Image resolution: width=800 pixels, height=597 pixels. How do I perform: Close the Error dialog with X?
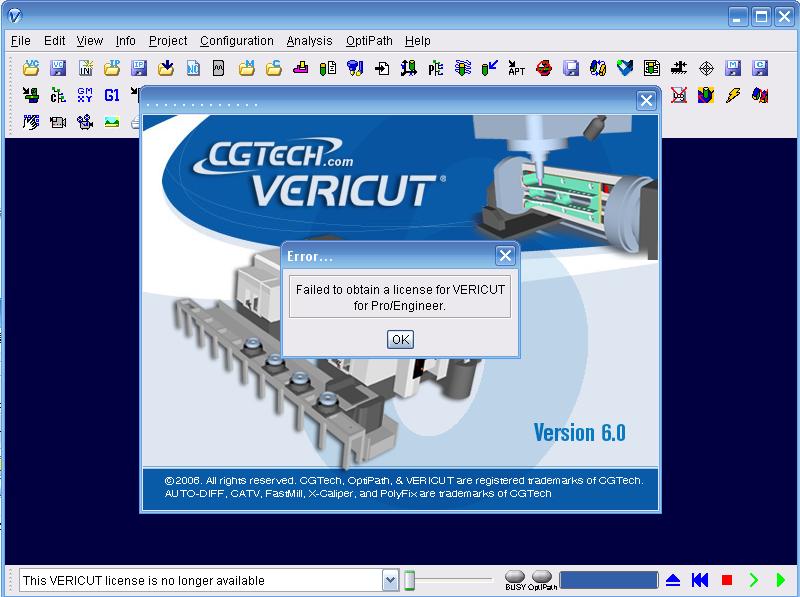tap(505, 256)
